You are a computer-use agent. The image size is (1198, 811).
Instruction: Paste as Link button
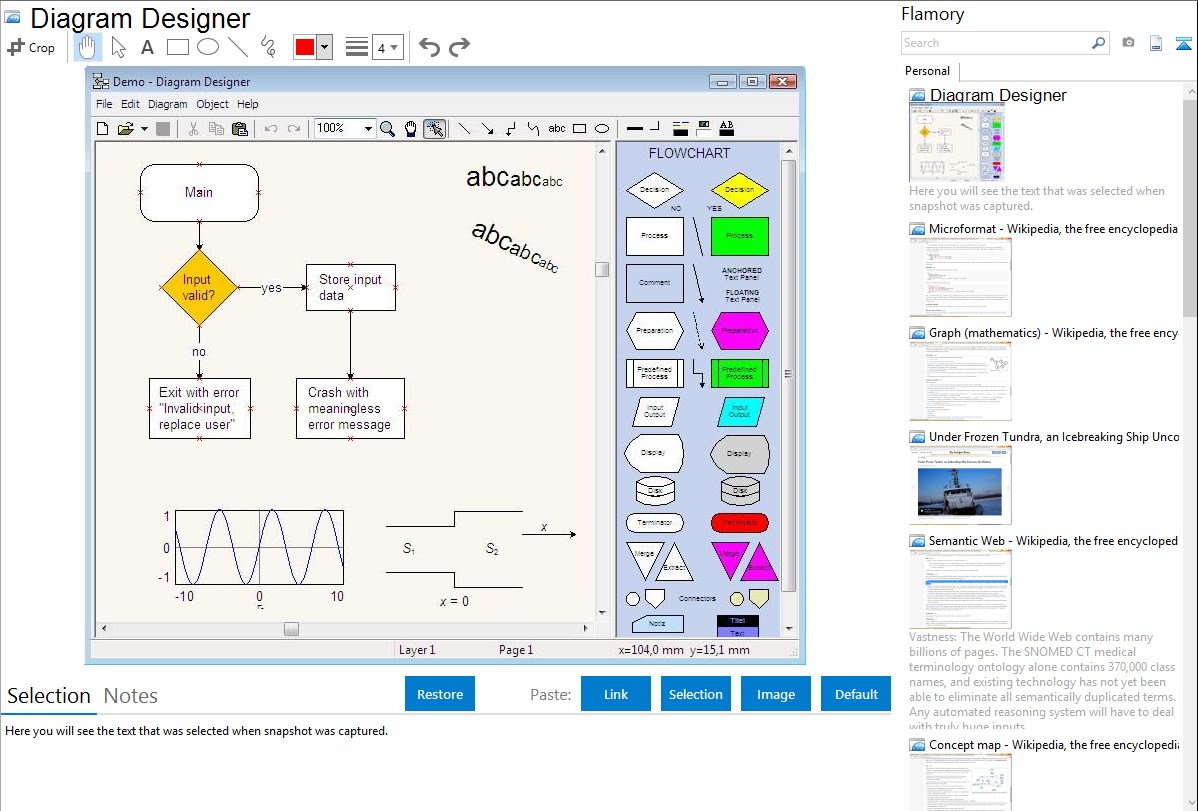(x=616, y=694)
